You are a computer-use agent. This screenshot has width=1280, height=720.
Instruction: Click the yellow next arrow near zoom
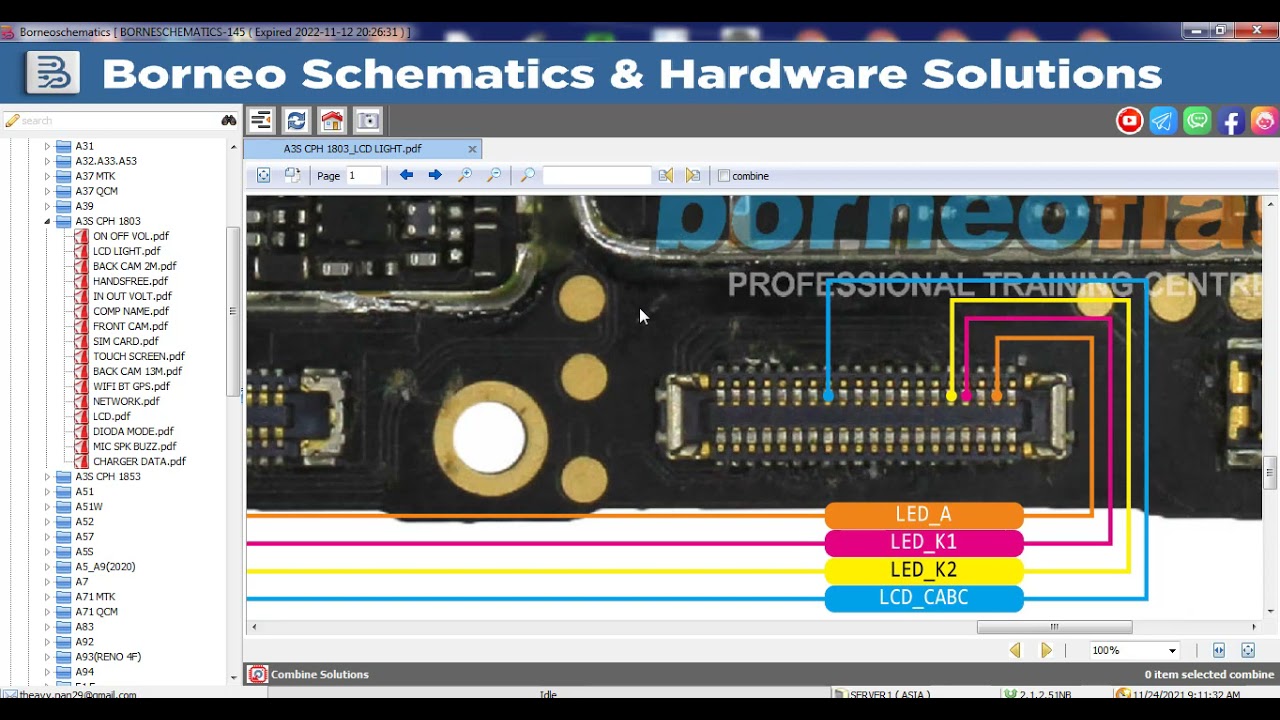point(1046,650)
